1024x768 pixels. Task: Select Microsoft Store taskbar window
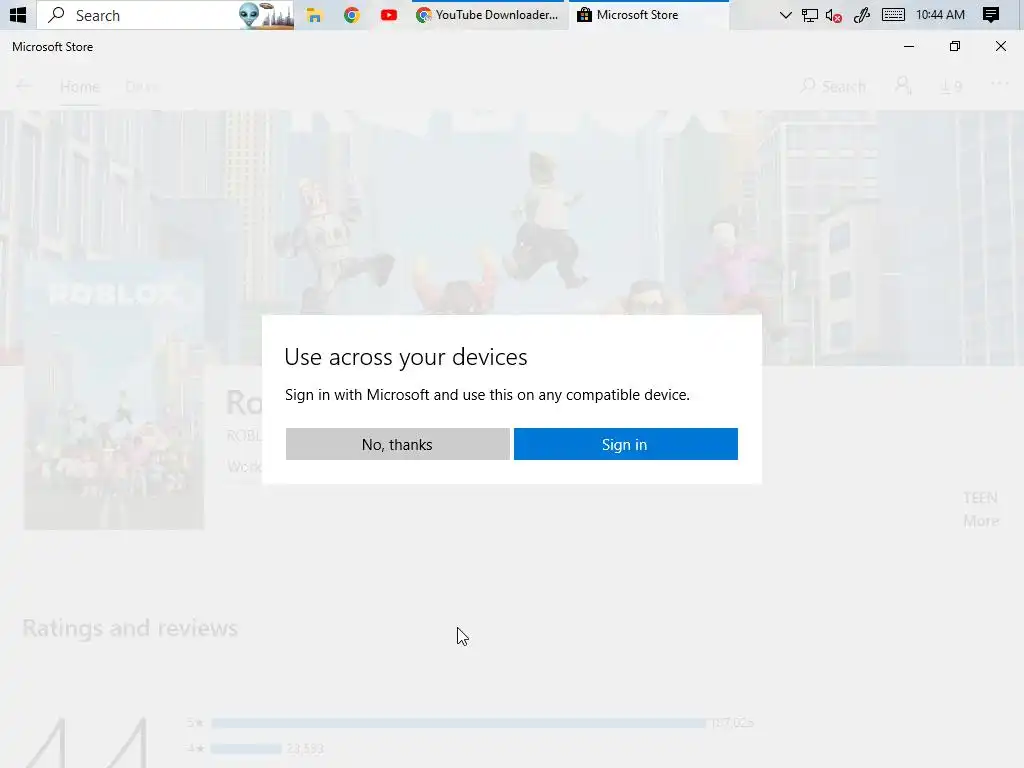pyautogui.click(x=648, y=15)
